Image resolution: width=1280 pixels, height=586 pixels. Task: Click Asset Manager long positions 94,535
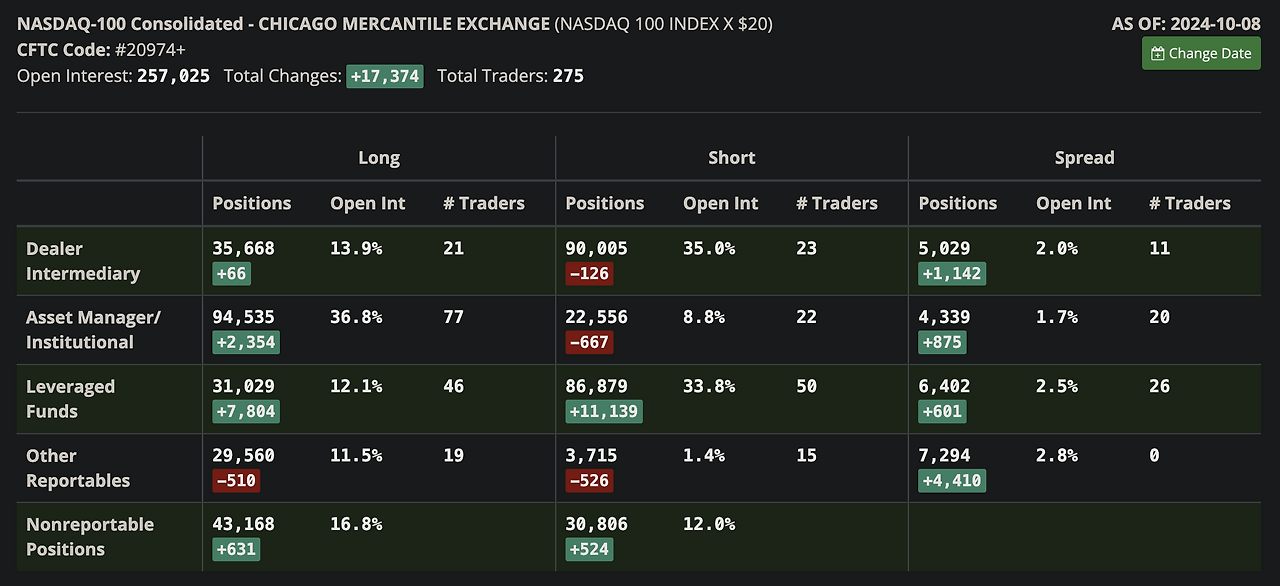coord(243,317)
